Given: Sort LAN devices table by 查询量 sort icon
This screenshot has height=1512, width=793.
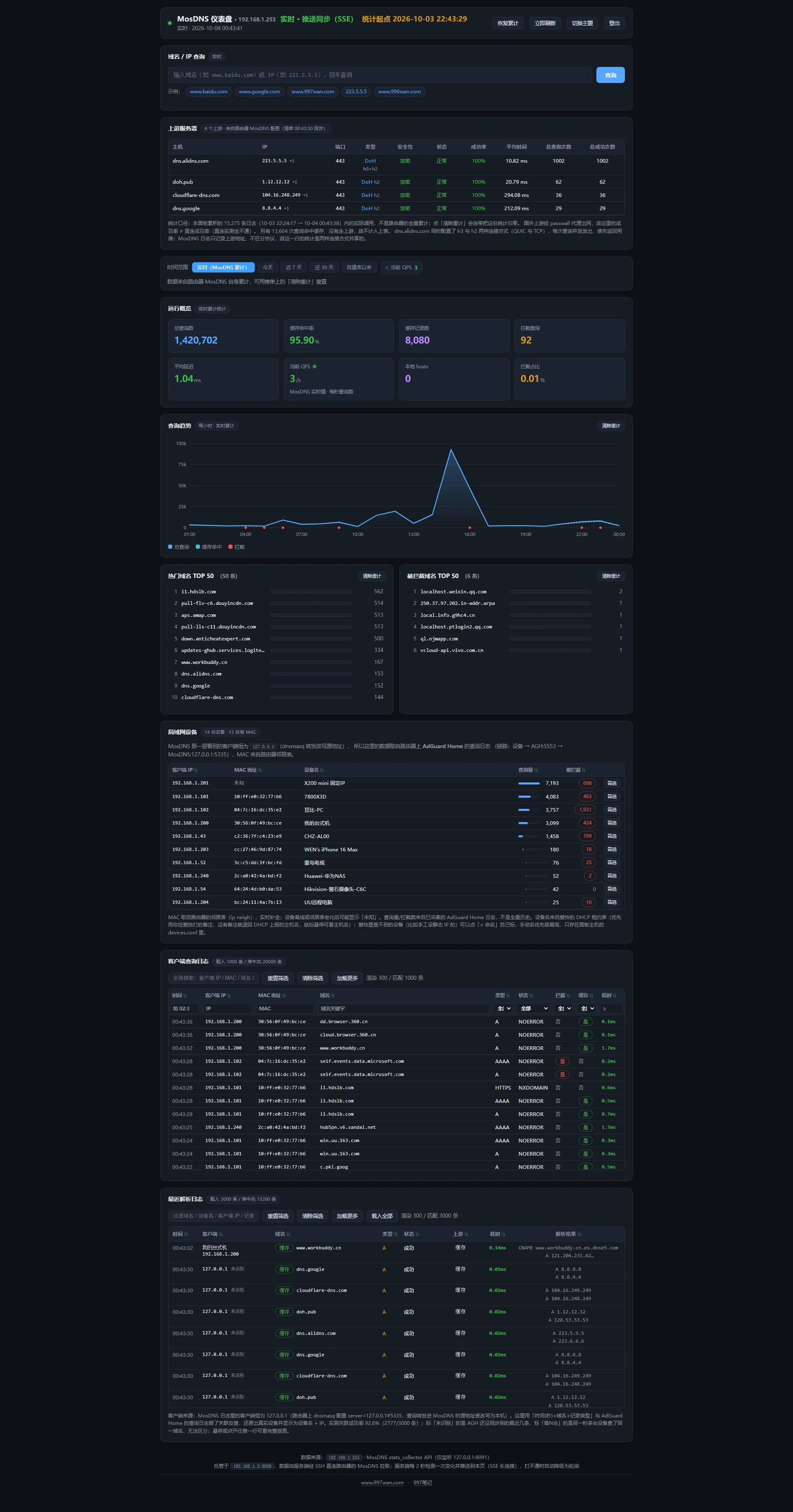Looking at the screenshot, I should tap(536, 770).
